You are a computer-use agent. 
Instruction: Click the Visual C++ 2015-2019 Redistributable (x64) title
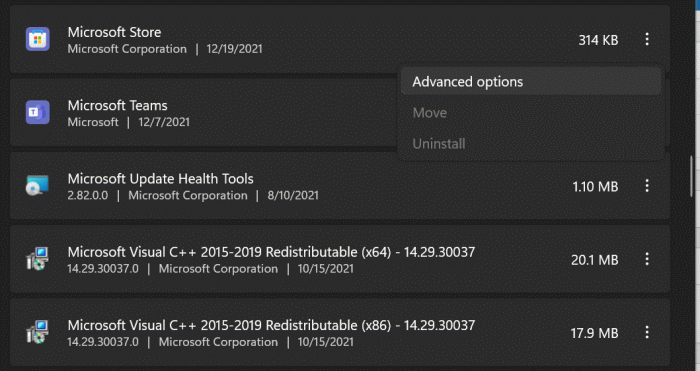coord(271,252)
